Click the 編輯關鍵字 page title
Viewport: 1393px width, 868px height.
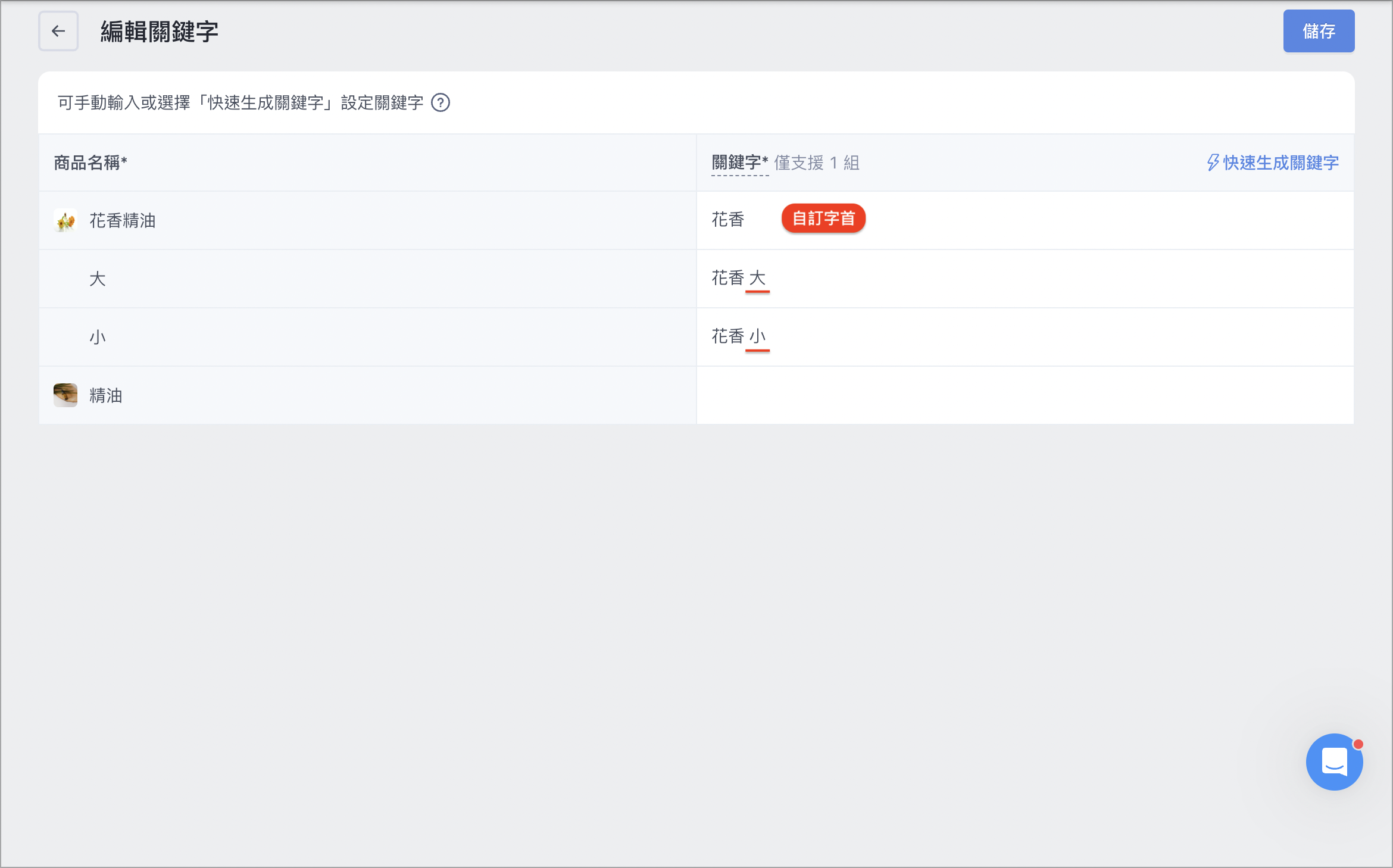[x=160, y=31]
